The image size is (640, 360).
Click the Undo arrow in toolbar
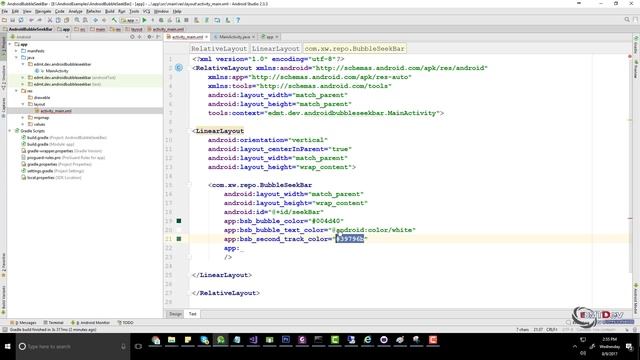click(31, 20)
